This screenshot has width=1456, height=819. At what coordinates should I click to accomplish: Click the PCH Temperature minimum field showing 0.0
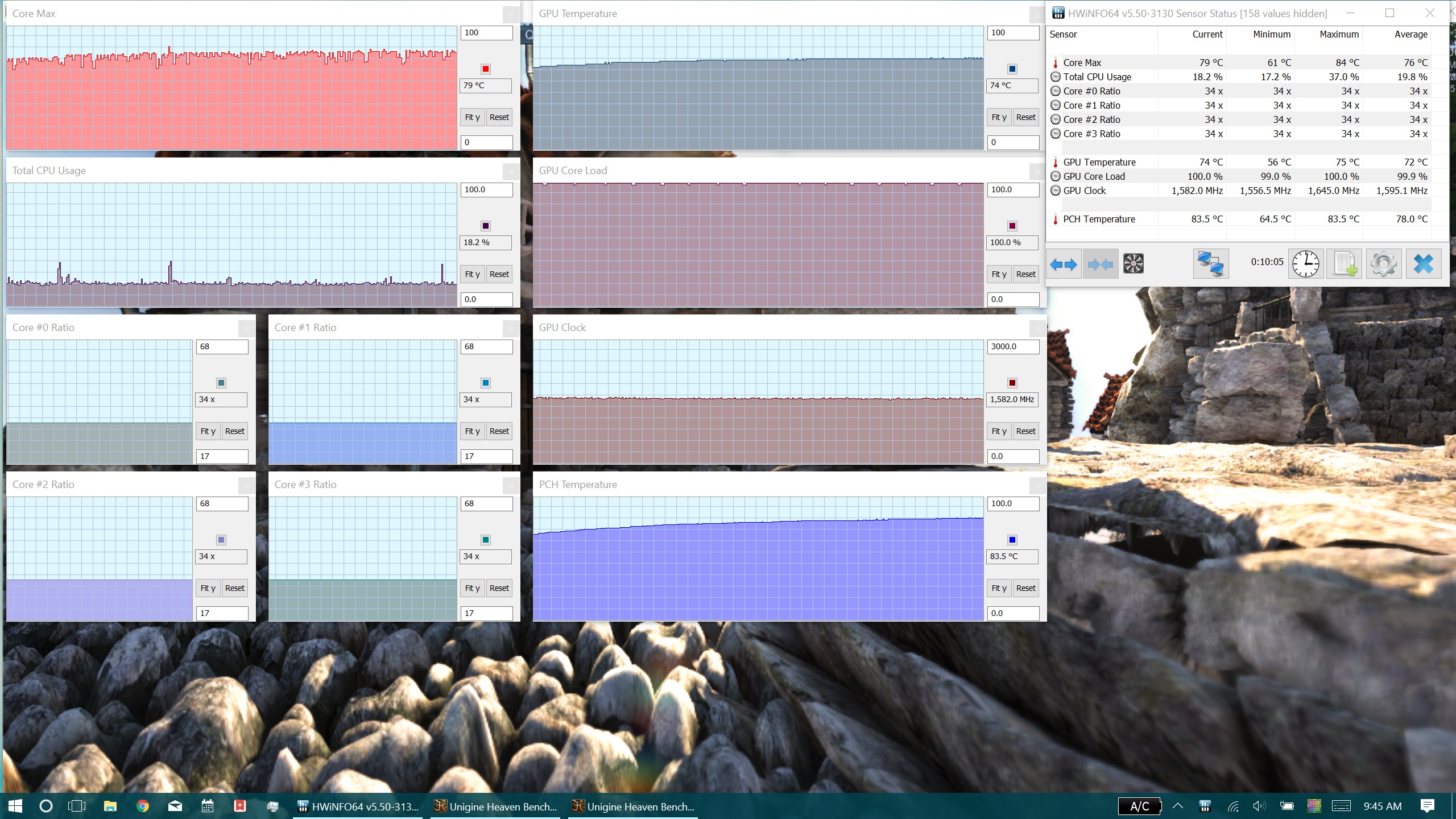1013,613
